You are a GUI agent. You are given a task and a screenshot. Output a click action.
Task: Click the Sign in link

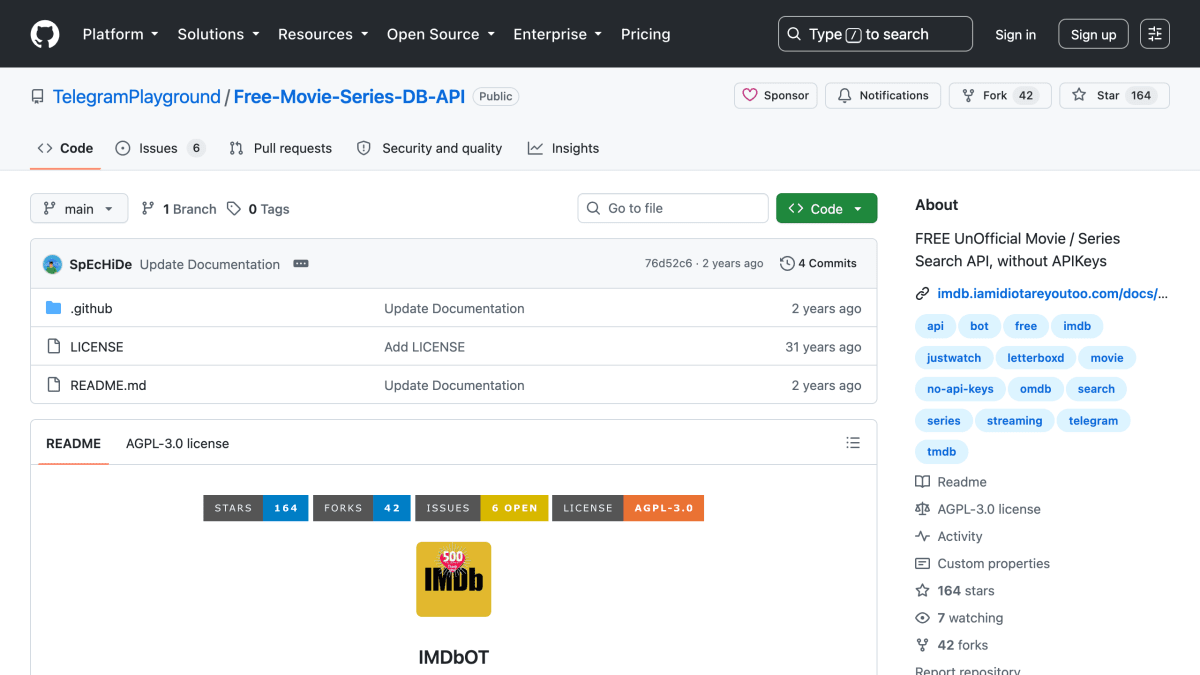(x=1015, y=34)
